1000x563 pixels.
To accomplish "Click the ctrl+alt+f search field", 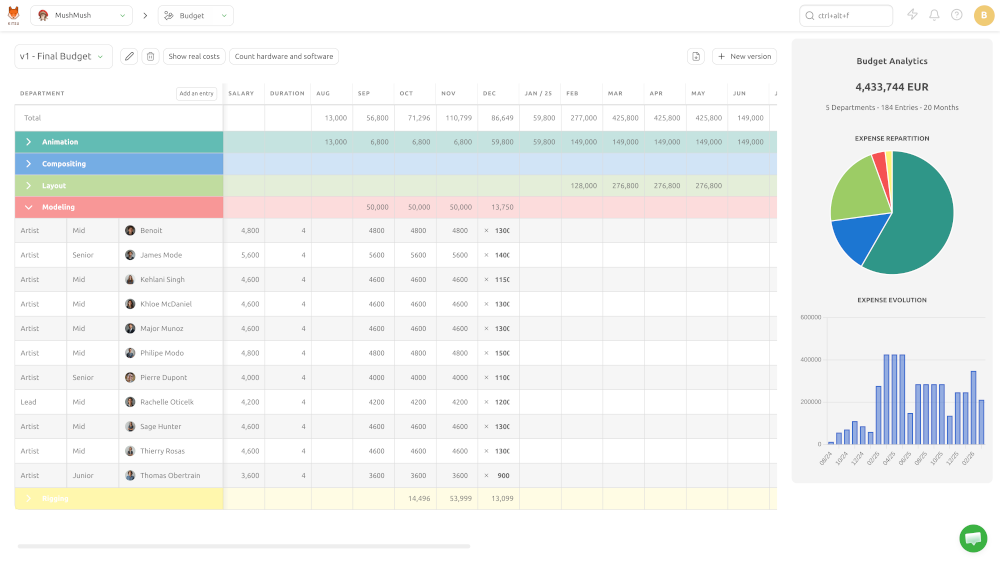I will [x=846, y=15].
